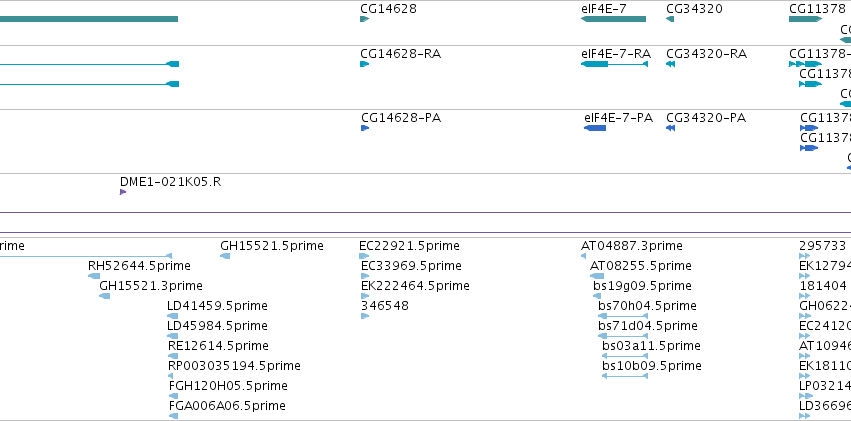The width and height of the screenshot is (851, 421).
Task: Click the FGA006A06.5prime EST glyph
Action: click(x=173, y=416)
